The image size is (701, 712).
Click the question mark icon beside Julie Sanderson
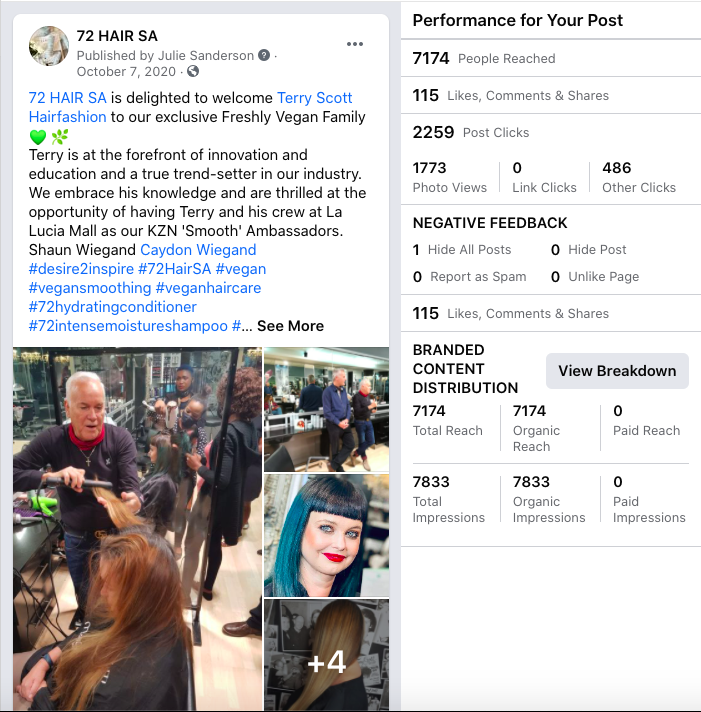264,55
